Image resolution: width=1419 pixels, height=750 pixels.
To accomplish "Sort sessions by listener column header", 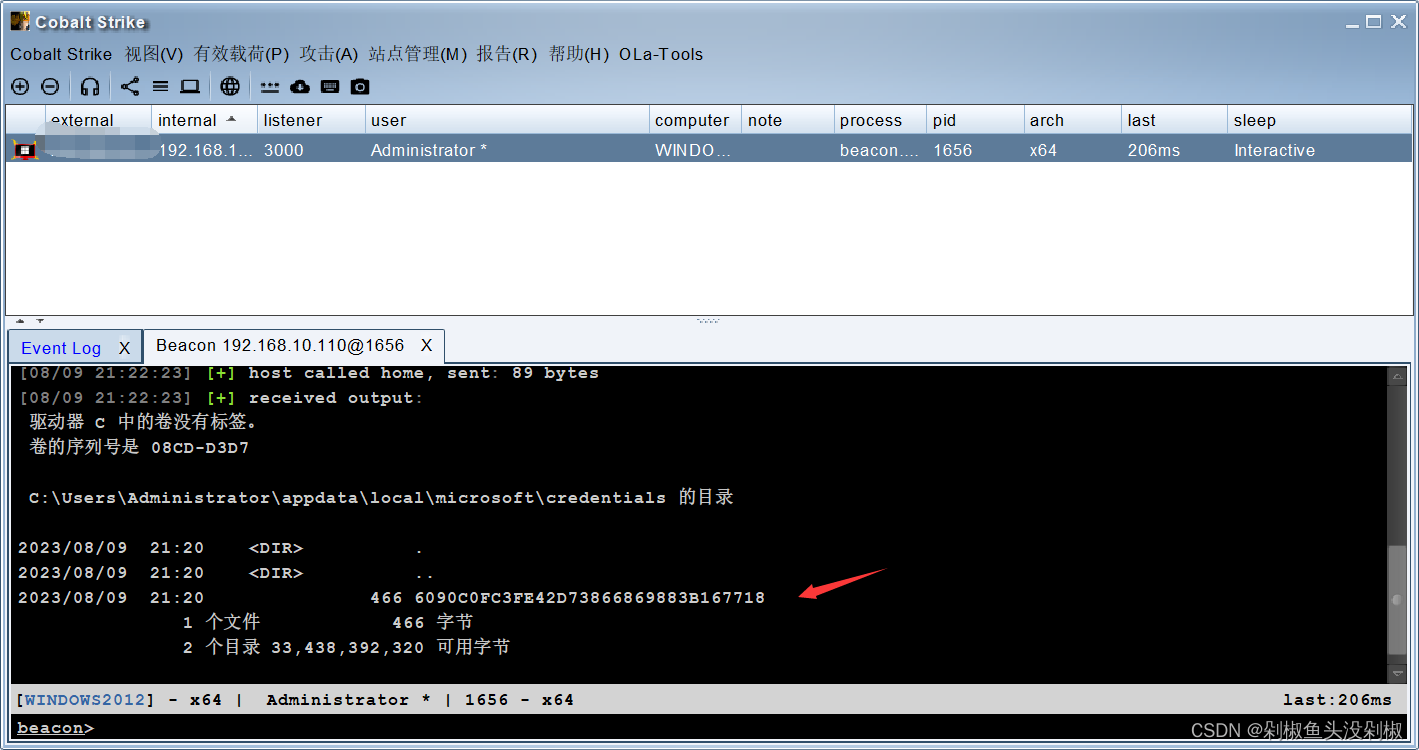I will coord(311,120).
